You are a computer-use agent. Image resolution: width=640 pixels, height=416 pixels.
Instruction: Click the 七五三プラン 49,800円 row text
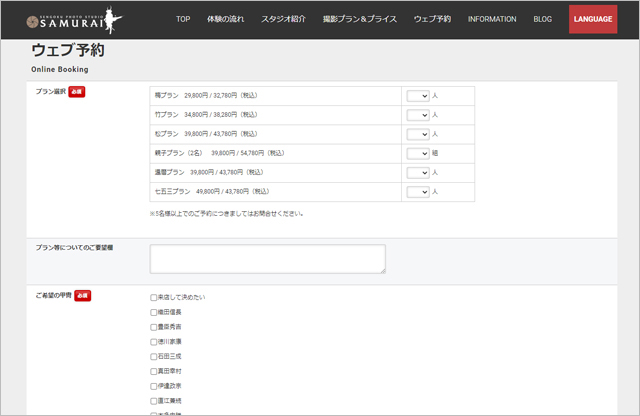[212, 191]
